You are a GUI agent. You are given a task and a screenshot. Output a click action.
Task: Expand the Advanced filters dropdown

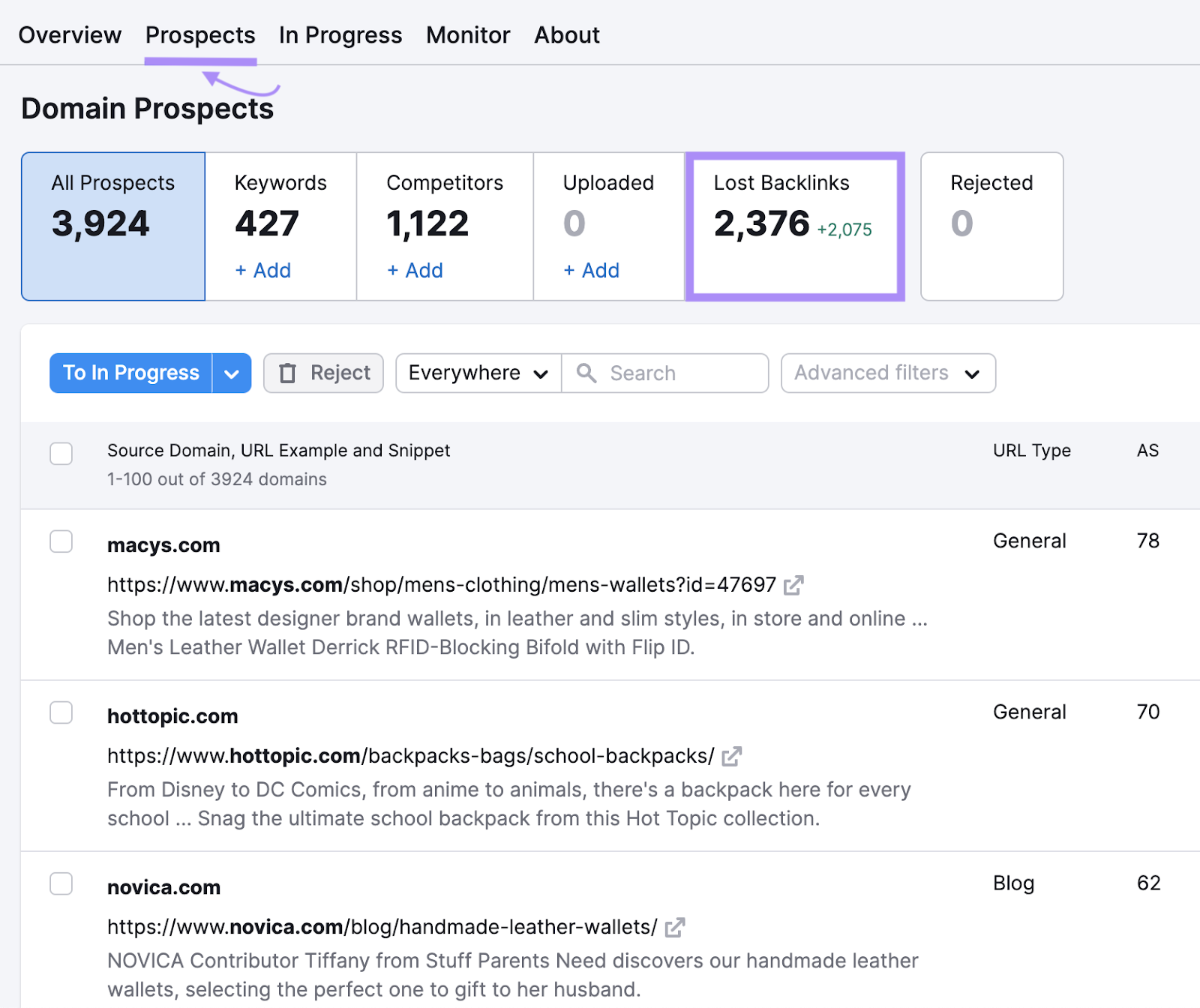tap(887, 373)
